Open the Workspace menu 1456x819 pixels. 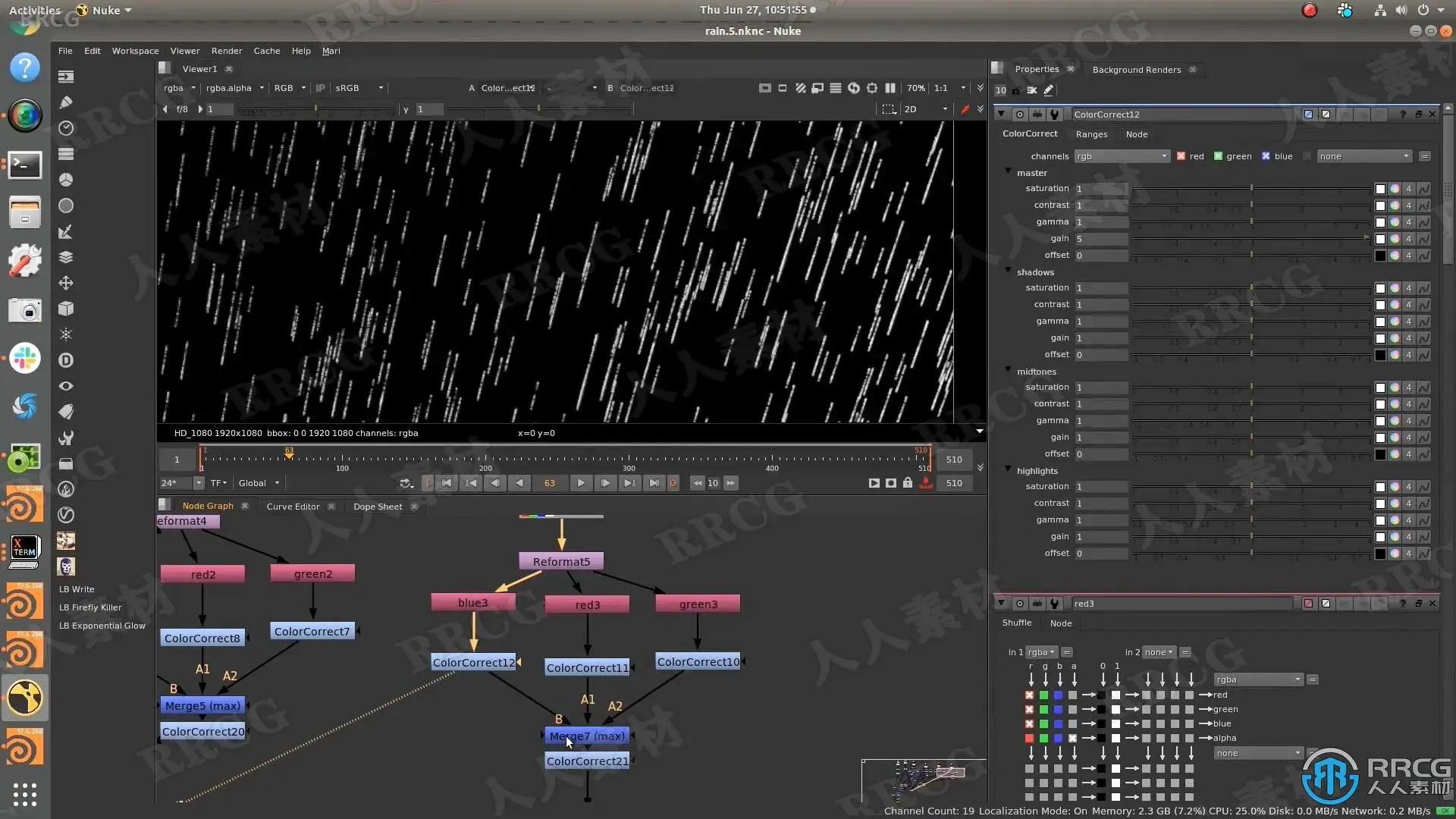[x=135, y=51]
